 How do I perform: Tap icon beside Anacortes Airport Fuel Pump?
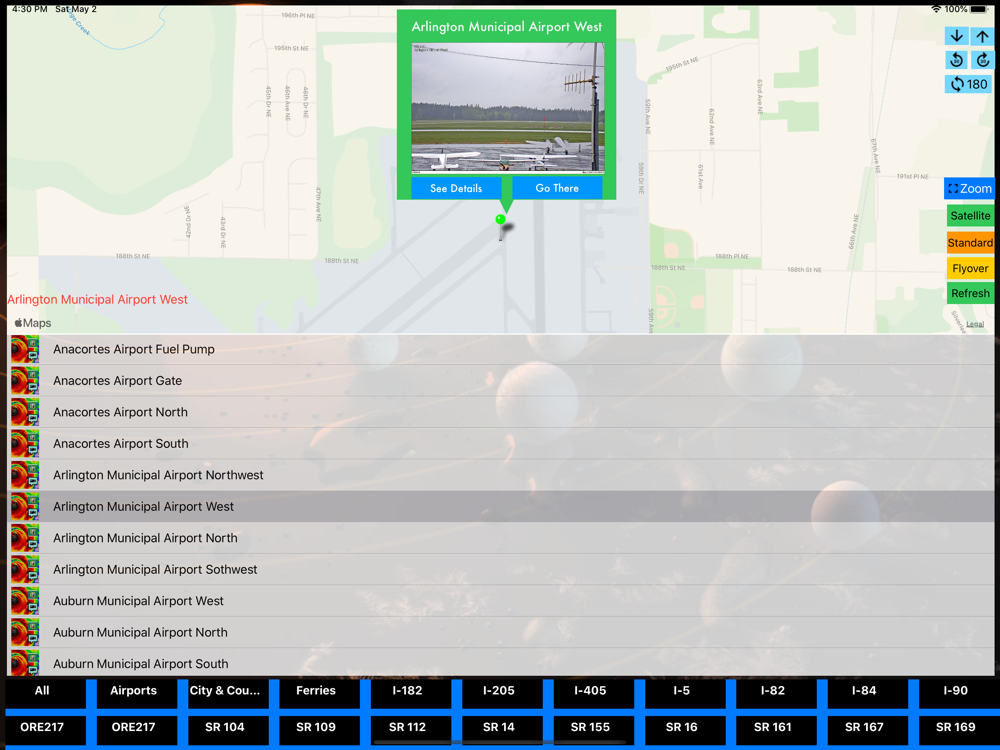pos(25,349)
